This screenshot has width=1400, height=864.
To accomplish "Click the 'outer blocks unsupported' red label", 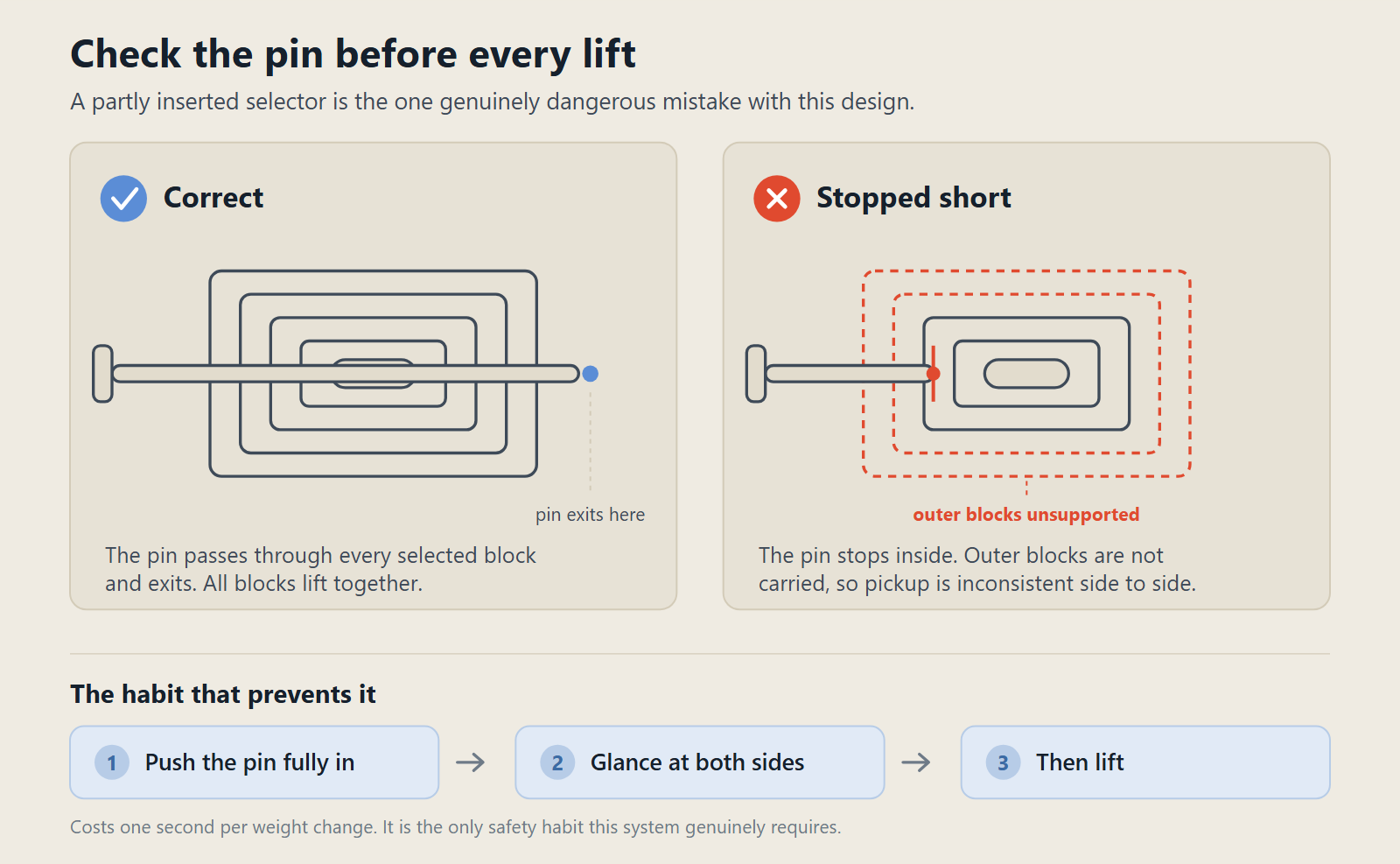I will point(1026,515).
